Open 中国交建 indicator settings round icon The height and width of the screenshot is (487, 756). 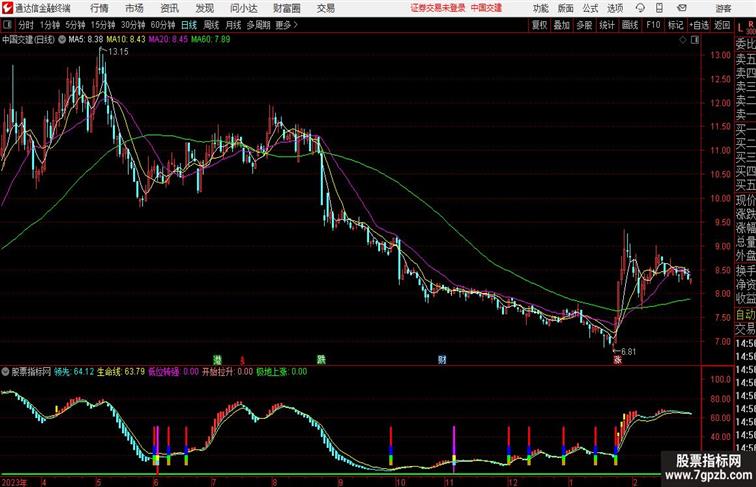[x=62, y=40]
